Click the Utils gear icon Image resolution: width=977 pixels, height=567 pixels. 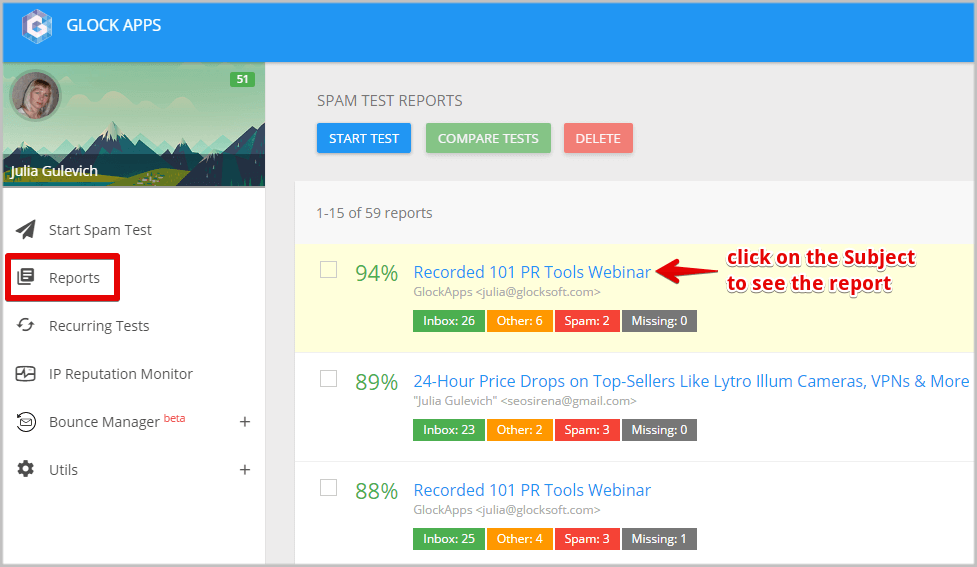point(26,469)
